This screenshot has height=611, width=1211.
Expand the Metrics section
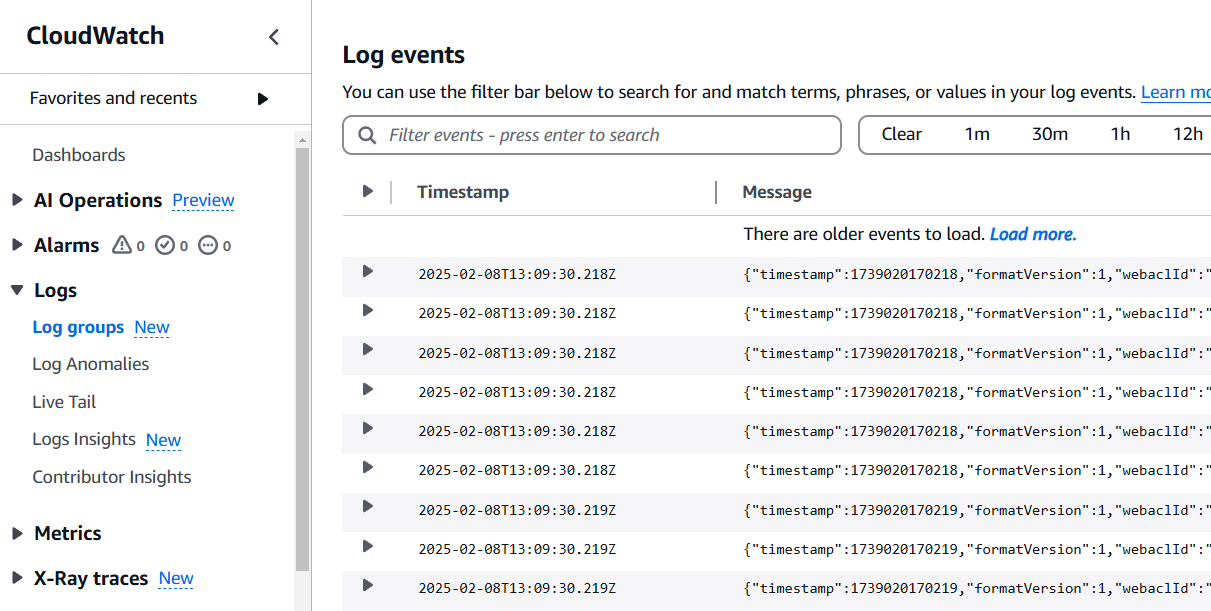click(17, 533)
